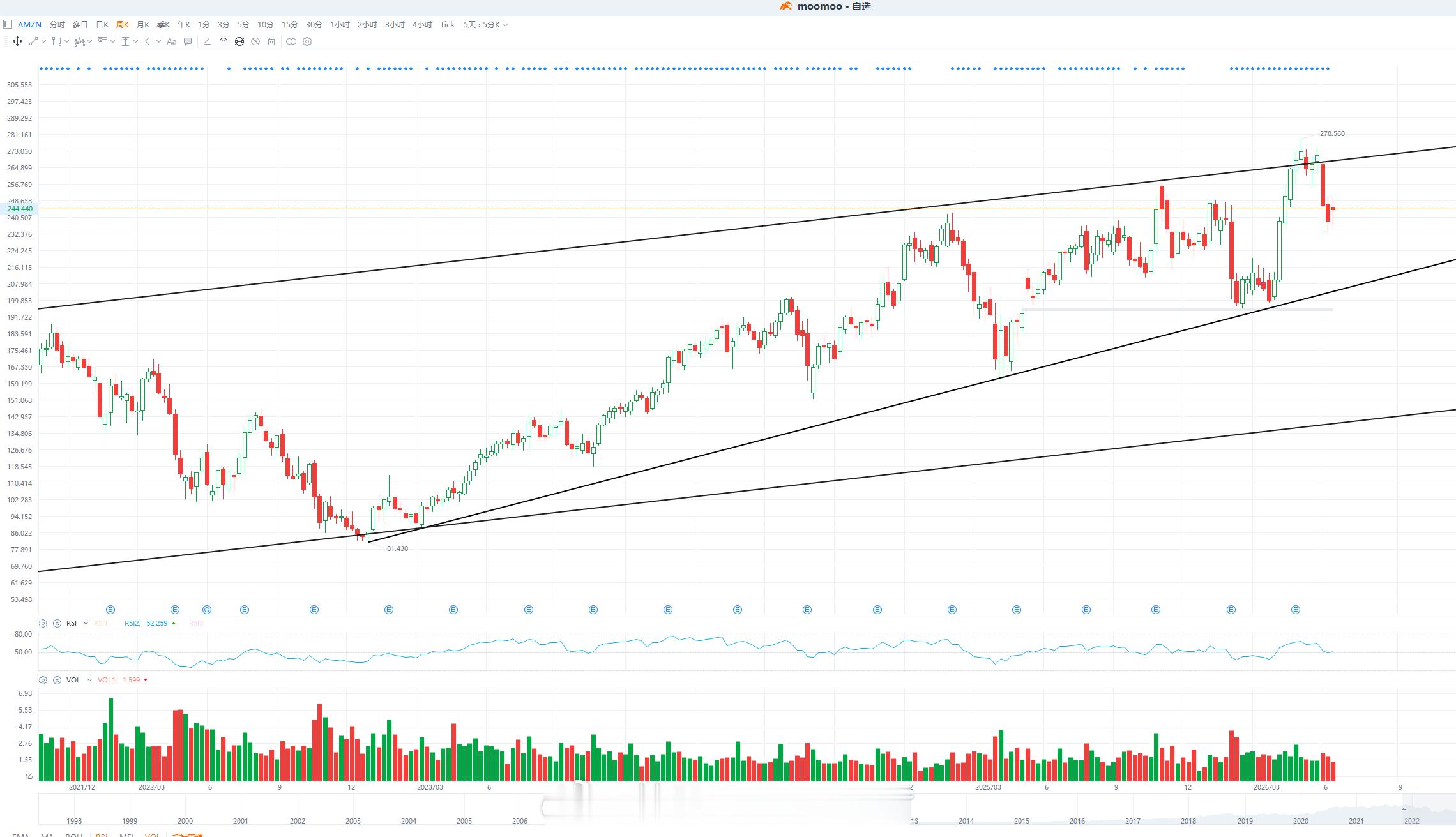
Task: Switch to 月K monthly chart tab
Action: click(143, 24)
